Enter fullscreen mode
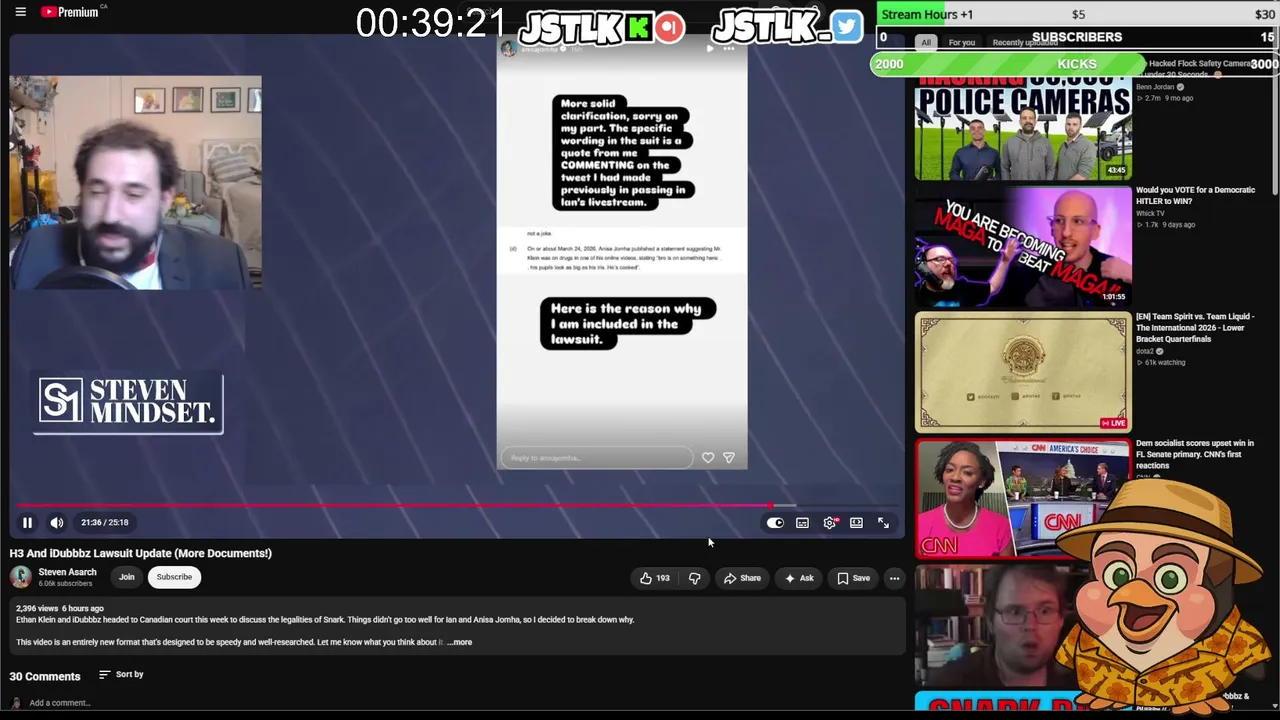The width and height of the screenshot is (1280, 720). click(883, 523)
